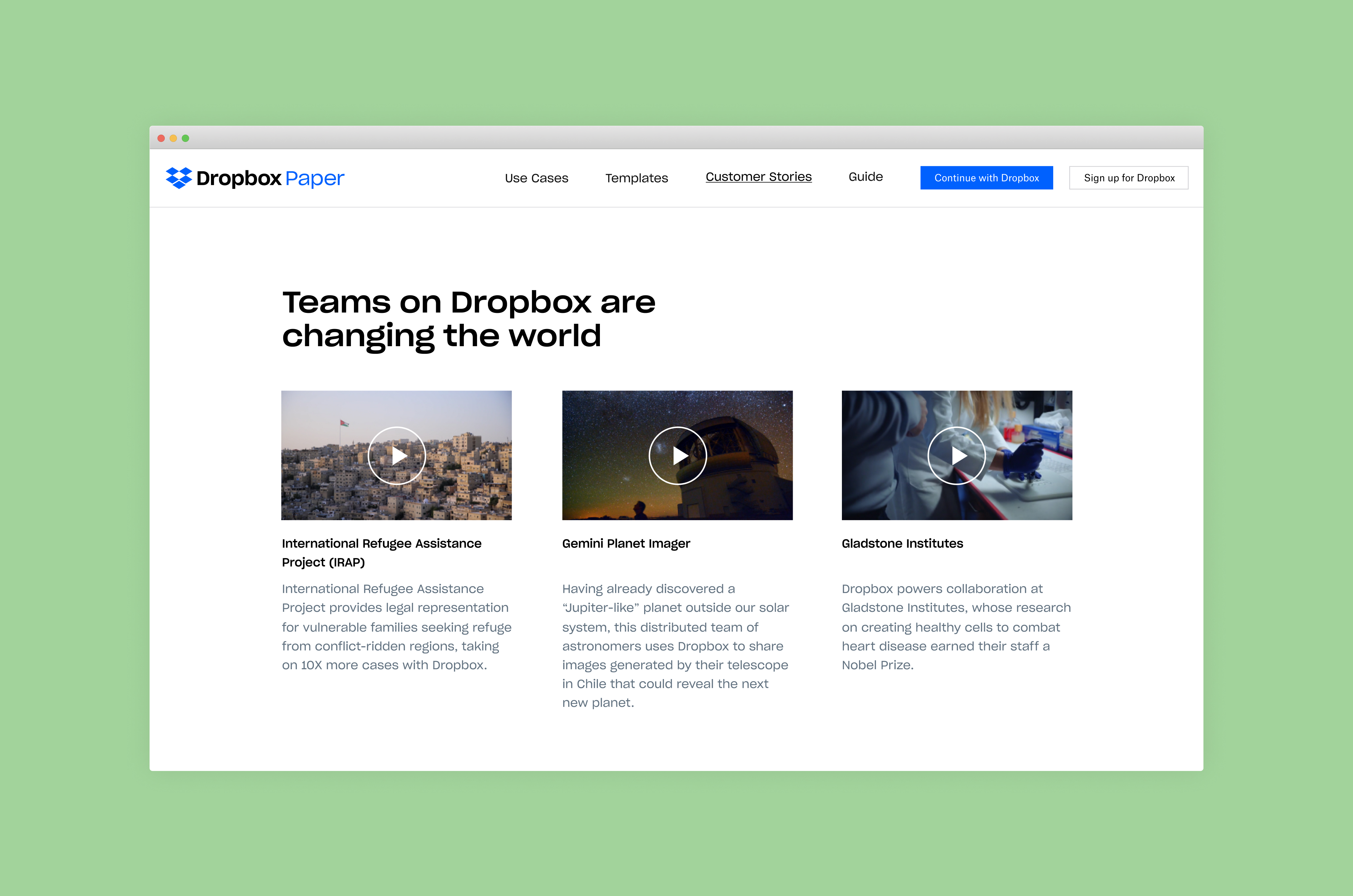Click the green maximize window dot
1353x896 pixels.
click(185, 138)
